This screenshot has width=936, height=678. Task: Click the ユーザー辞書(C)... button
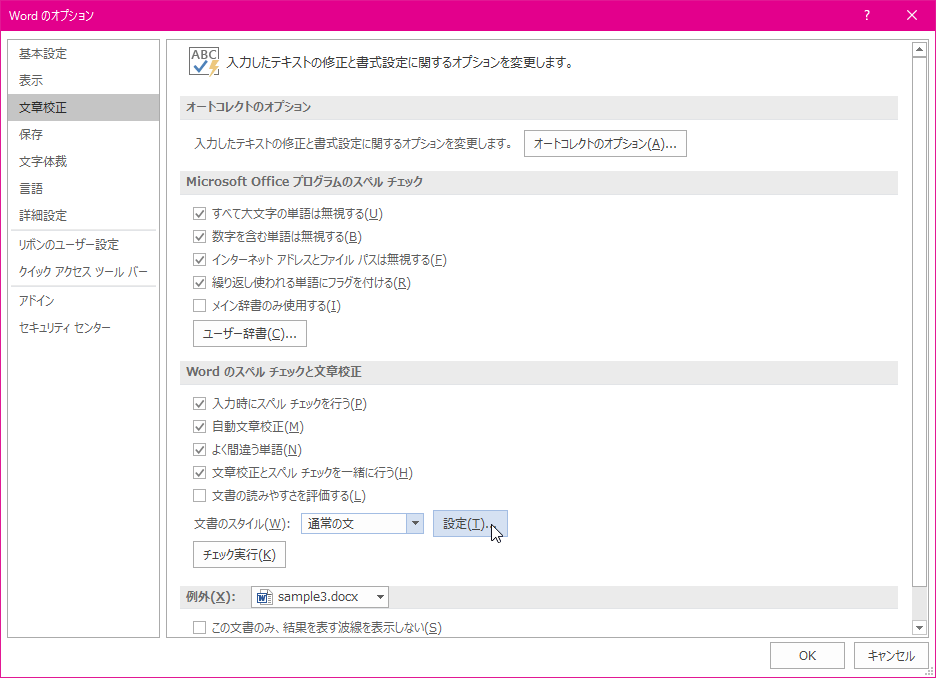tap(250, 334)
